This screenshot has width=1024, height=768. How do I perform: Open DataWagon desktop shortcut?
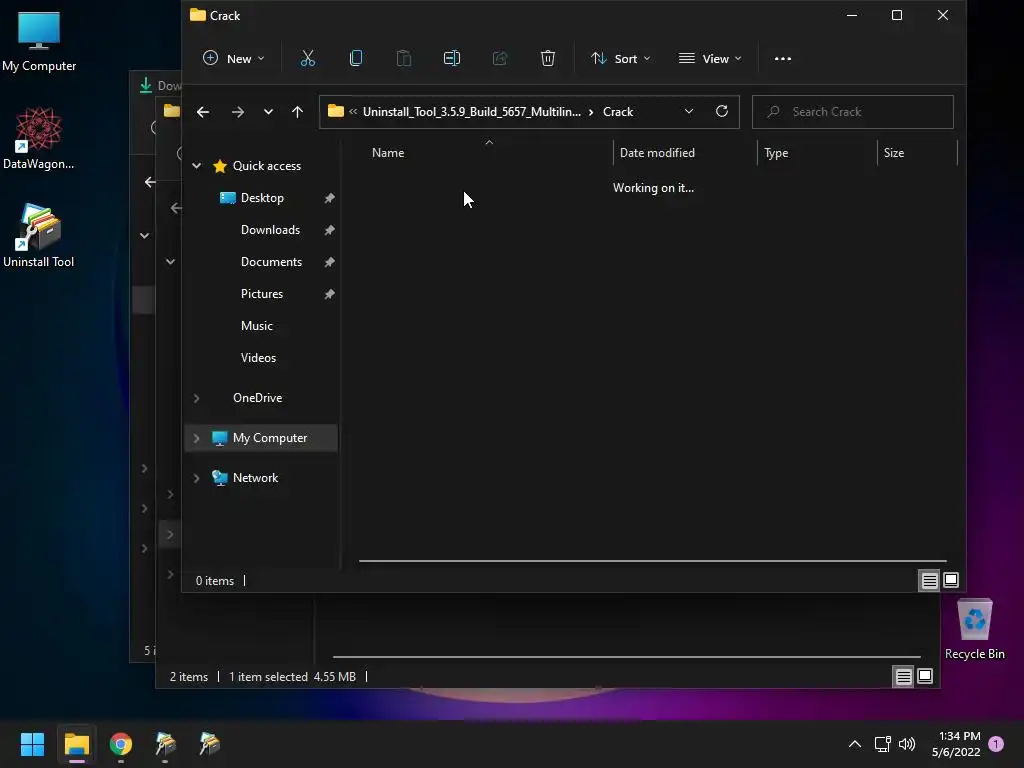(39, 138)
